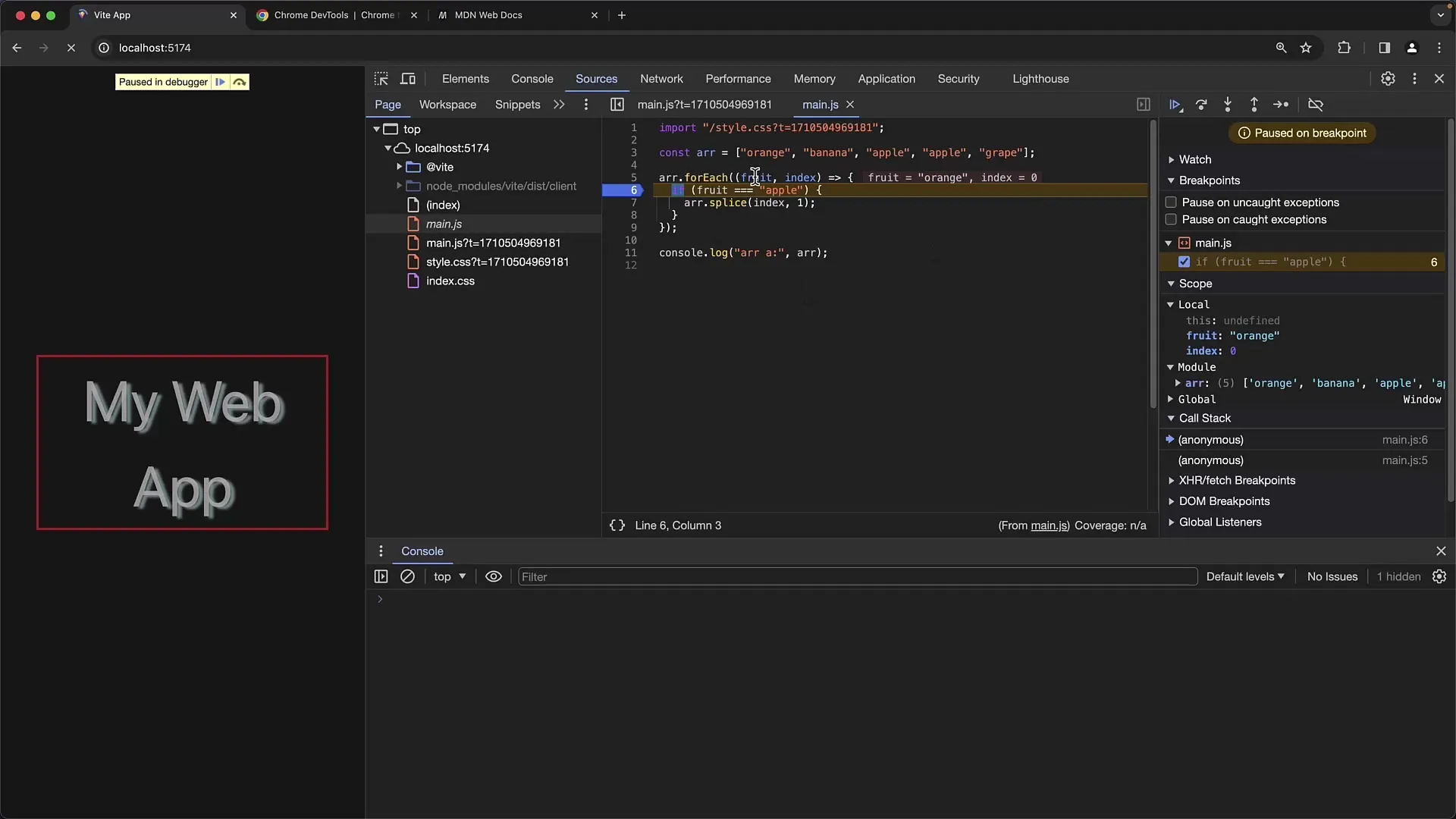Toggle the console sidebar icon
The height and width of the screenshot is (819, 1456).
pos(381,577)
